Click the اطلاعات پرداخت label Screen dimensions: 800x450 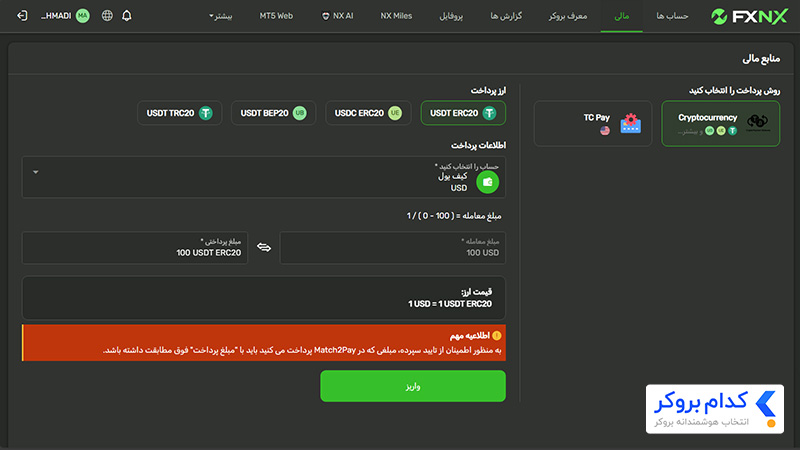[x=478, y=145]
